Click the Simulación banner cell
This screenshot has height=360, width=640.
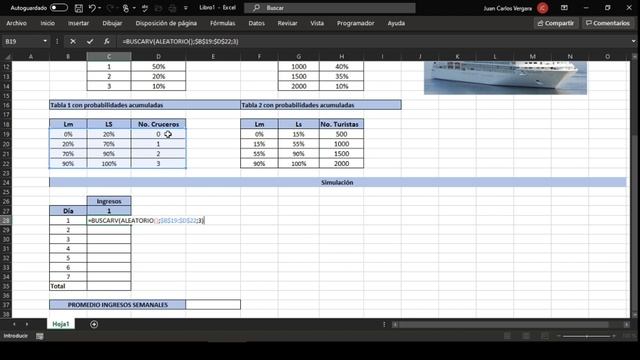pyautogui.click(x=338, y=182)
